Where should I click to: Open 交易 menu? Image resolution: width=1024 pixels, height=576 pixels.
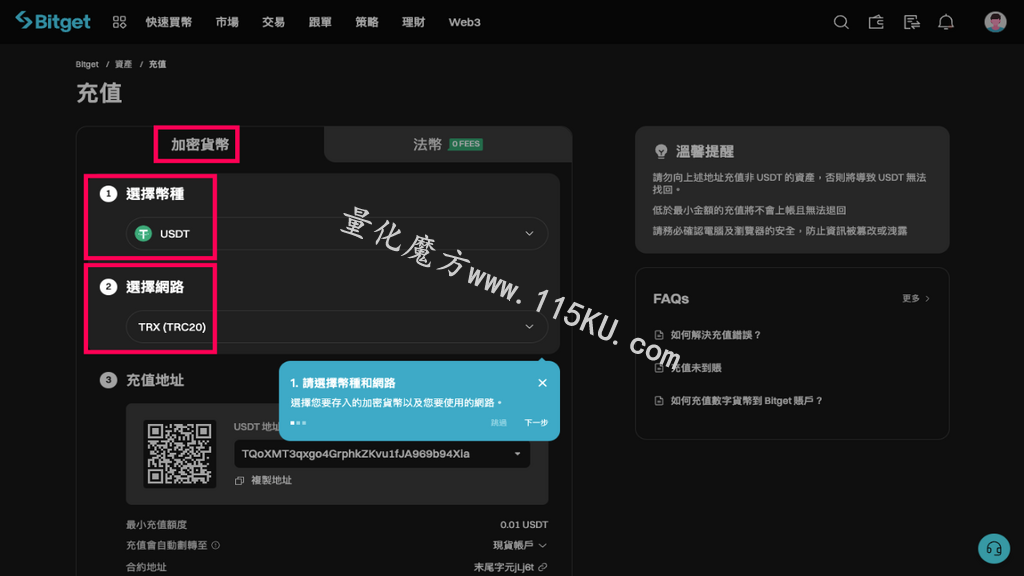click(x=273, y=22)
